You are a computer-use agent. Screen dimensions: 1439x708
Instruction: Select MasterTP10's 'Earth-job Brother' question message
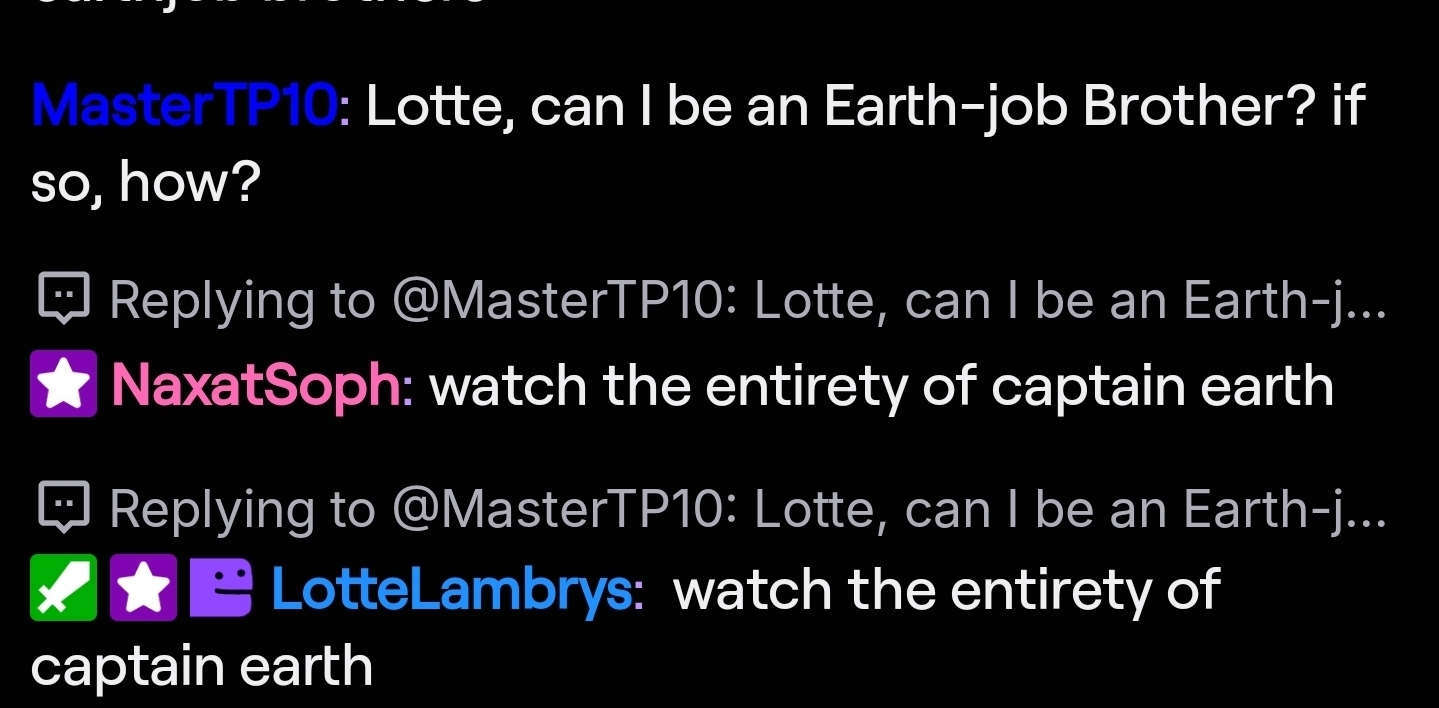coord(865,107)
